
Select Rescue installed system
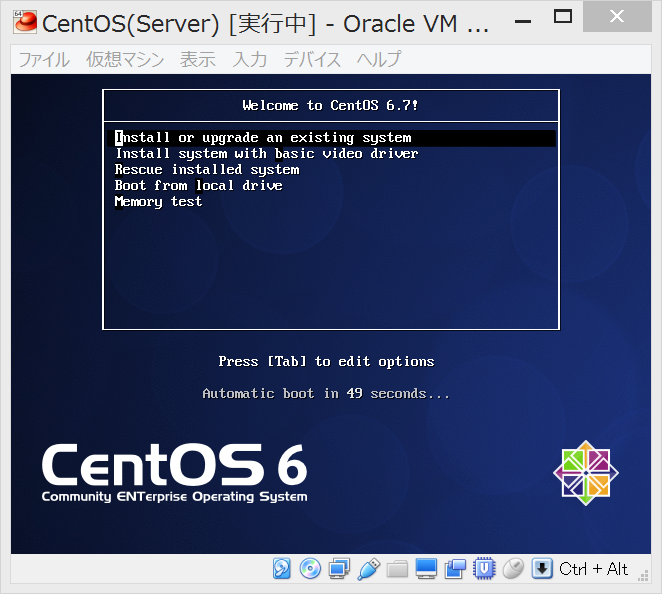coord(207,170)
